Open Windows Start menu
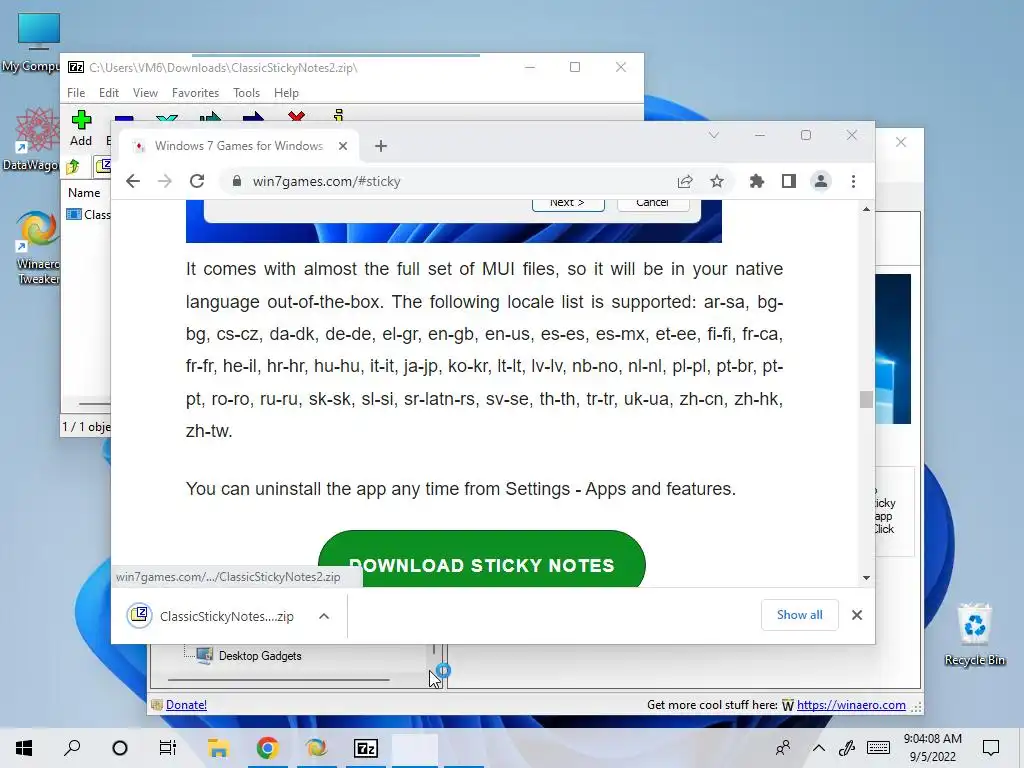Image resolution: width=1024 pixels, height=768 pixels. coord(24,748)
